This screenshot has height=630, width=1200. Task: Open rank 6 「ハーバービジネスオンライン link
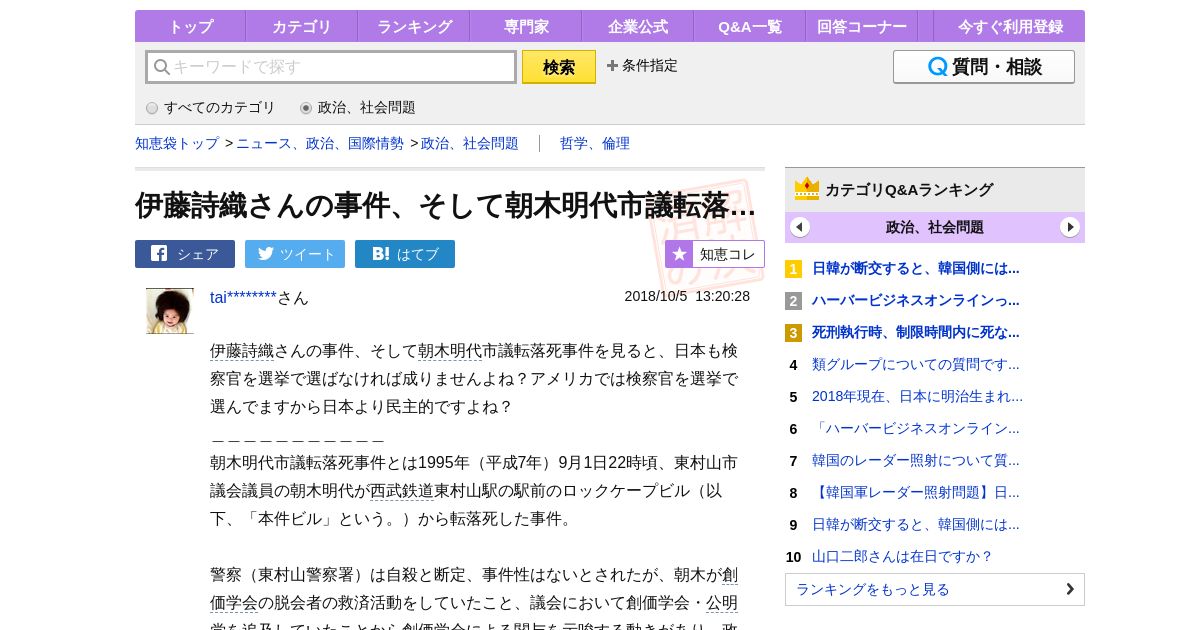coord(916,428)
